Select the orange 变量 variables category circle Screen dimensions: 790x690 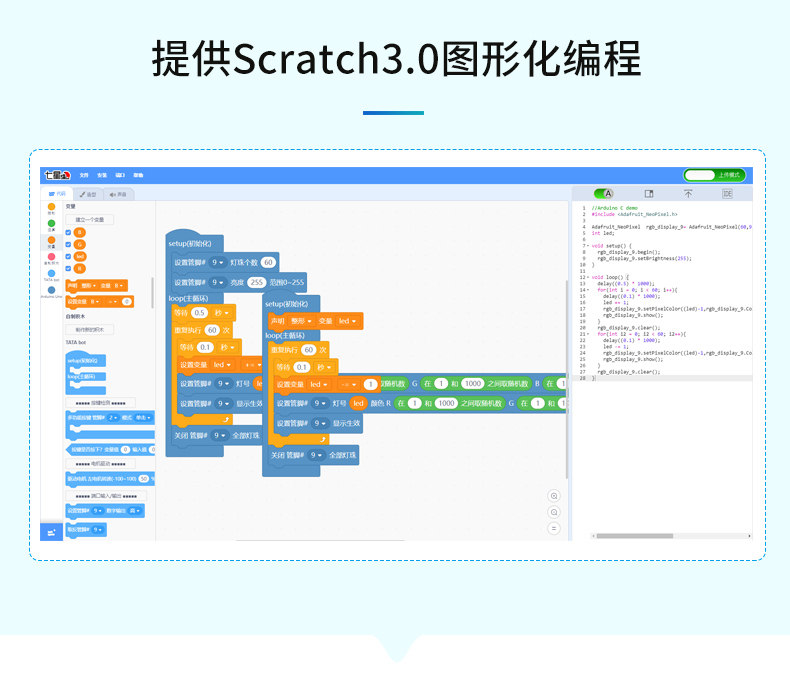tap(51, 240)
